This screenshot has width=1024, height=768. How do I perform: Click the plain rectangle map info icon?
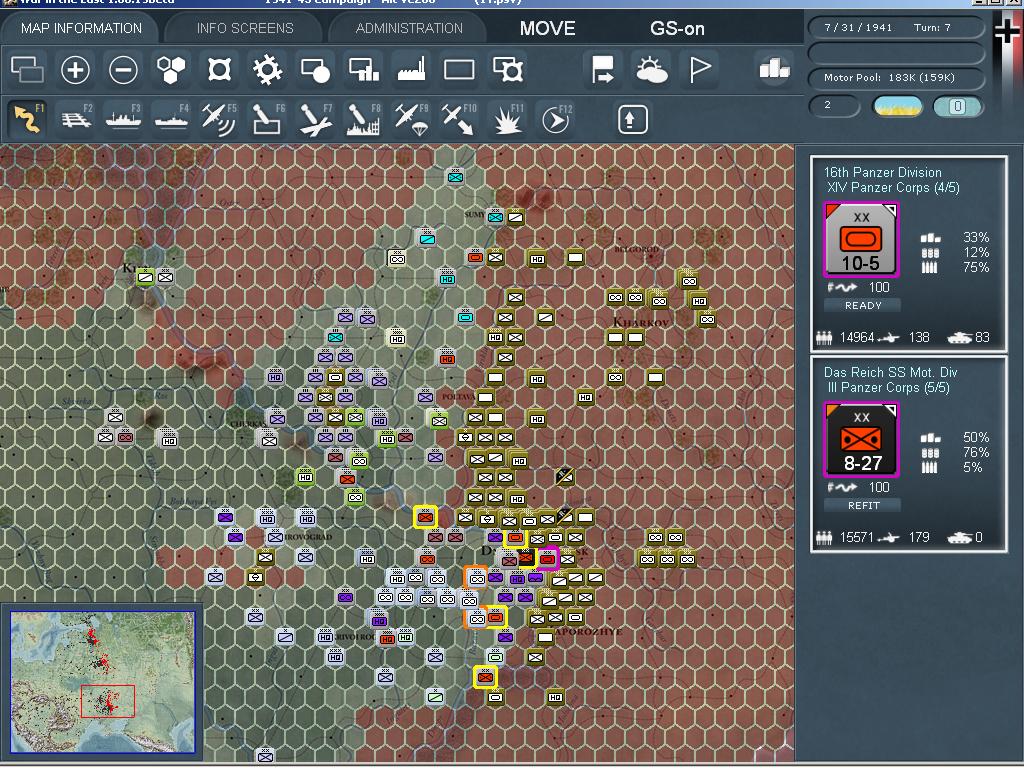pyautogui.click(x=459, y=69)
